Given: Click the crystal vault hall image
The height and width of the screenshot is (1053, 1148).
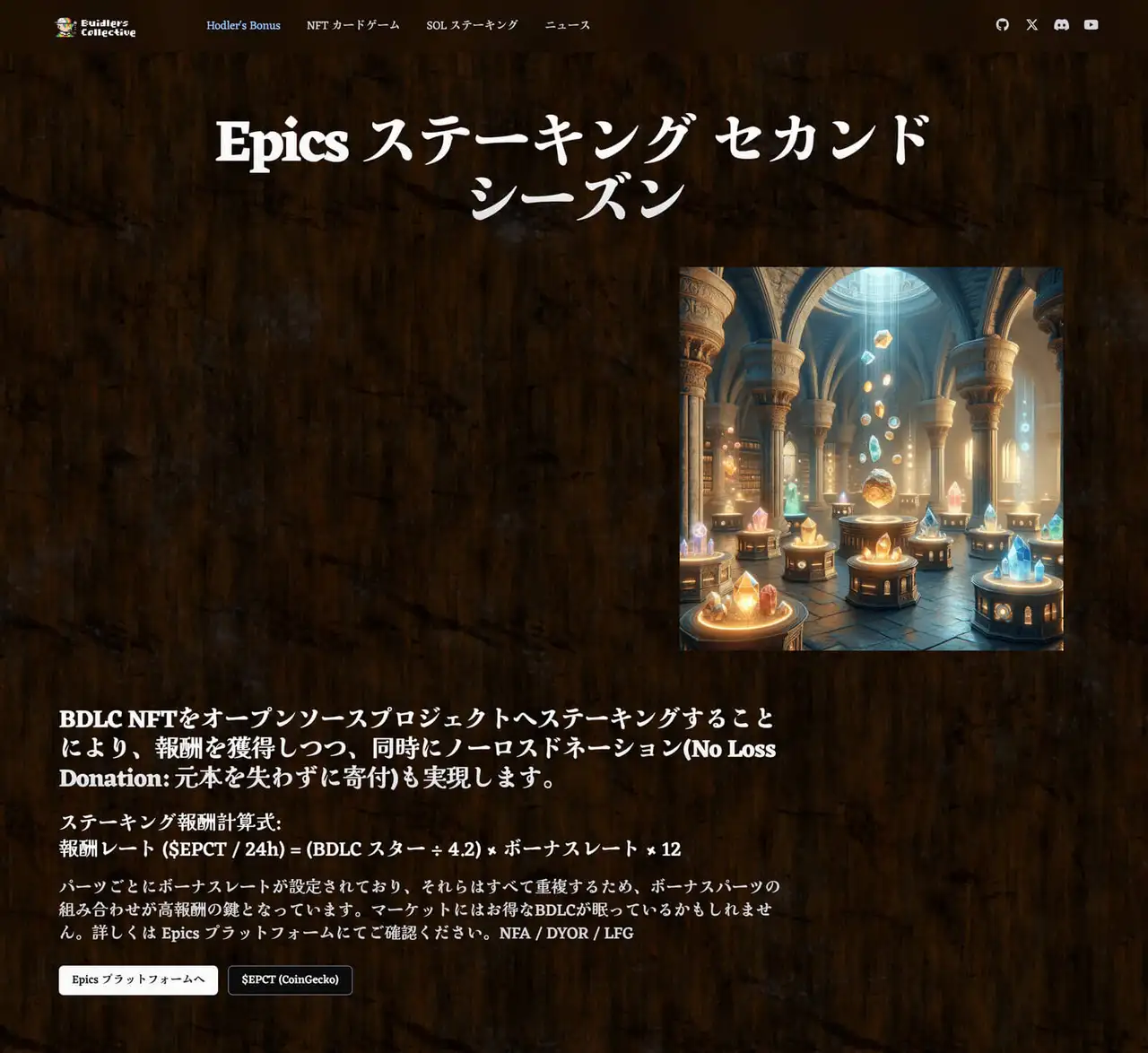Looking at the screenshot, I should (x=871, y=458).
